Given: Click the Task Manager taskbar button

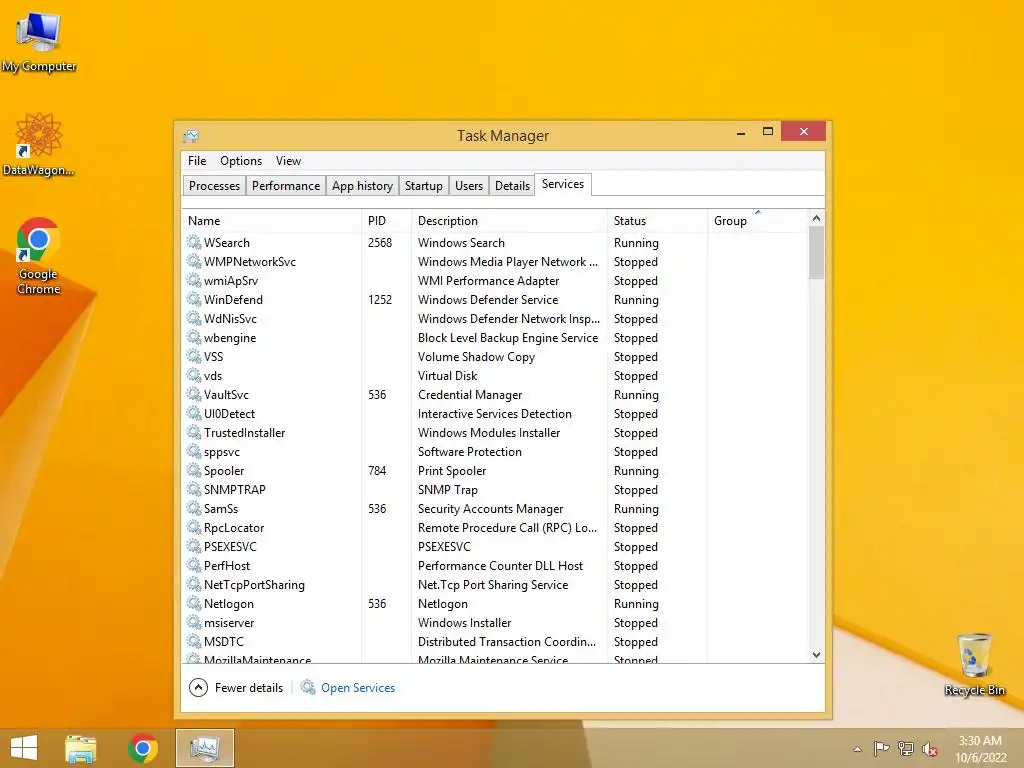Looking at the screenshot, I should pyautogui.click(x=204, y=748).
